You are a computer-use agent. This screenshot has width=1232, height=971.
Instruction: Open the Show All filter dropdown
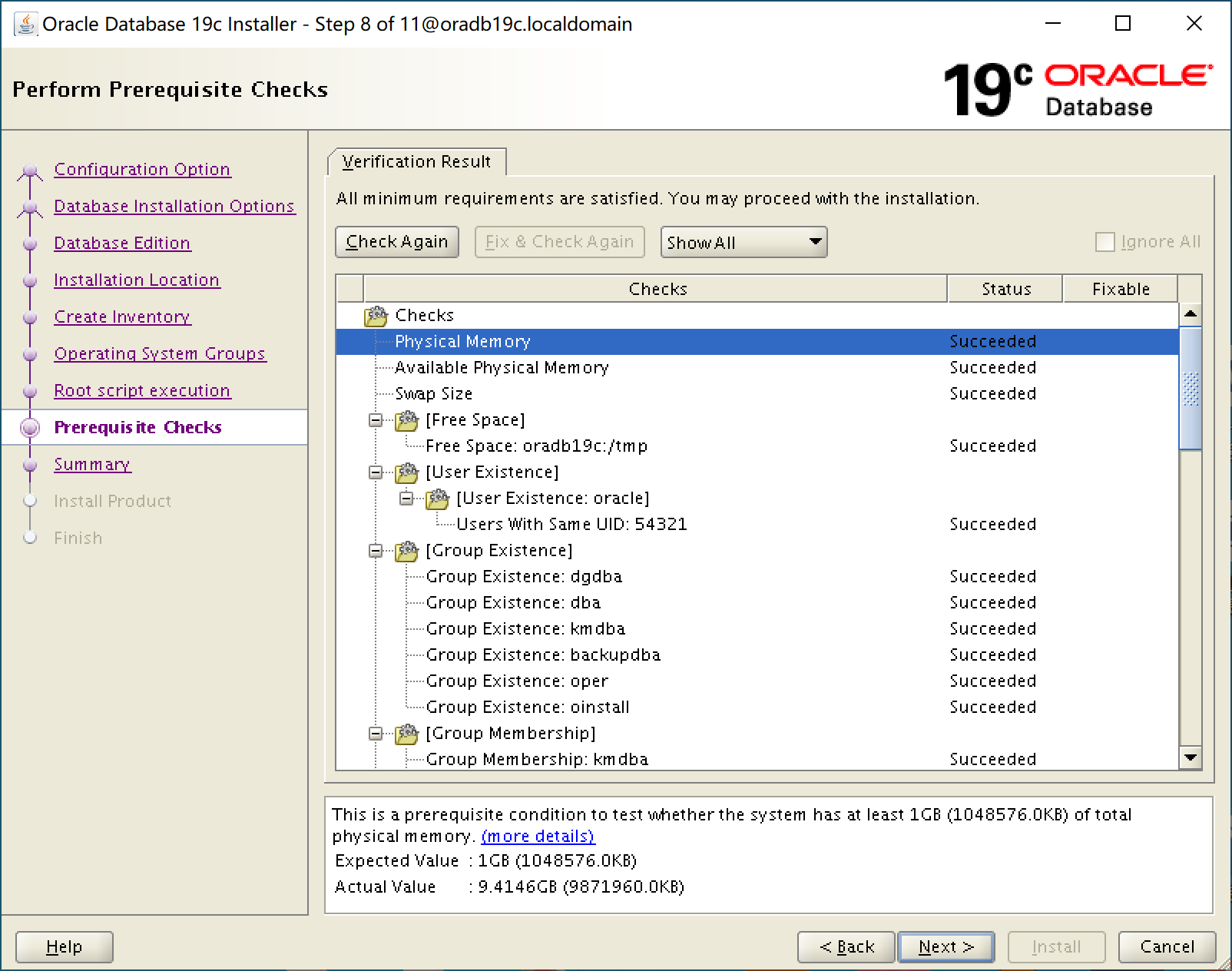[744, 242]
